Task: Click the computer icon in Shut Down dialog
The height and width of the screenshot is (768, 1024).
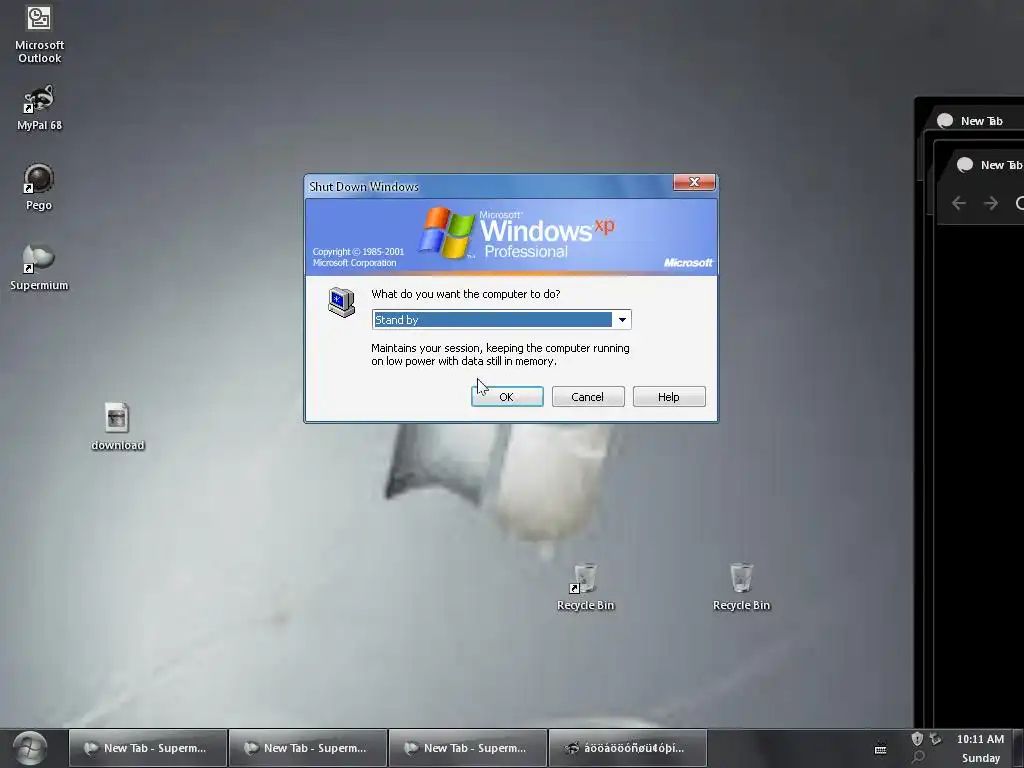Action: pos(342,302)
